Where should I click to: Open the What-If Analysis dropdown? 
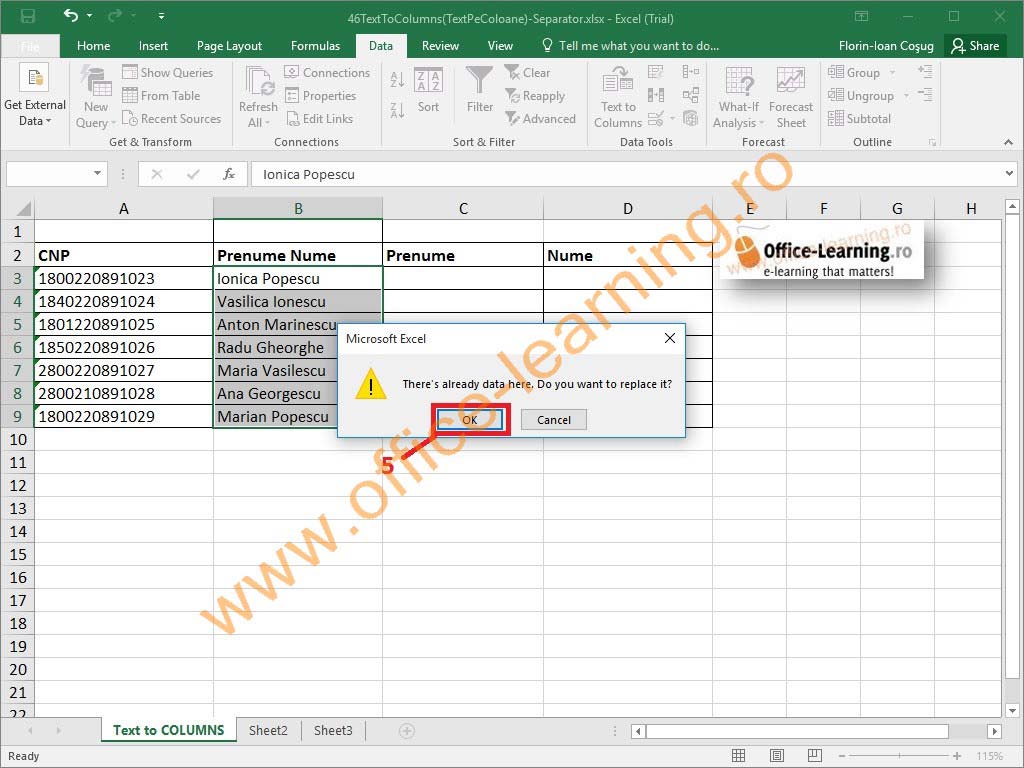(x=739, y=97)
